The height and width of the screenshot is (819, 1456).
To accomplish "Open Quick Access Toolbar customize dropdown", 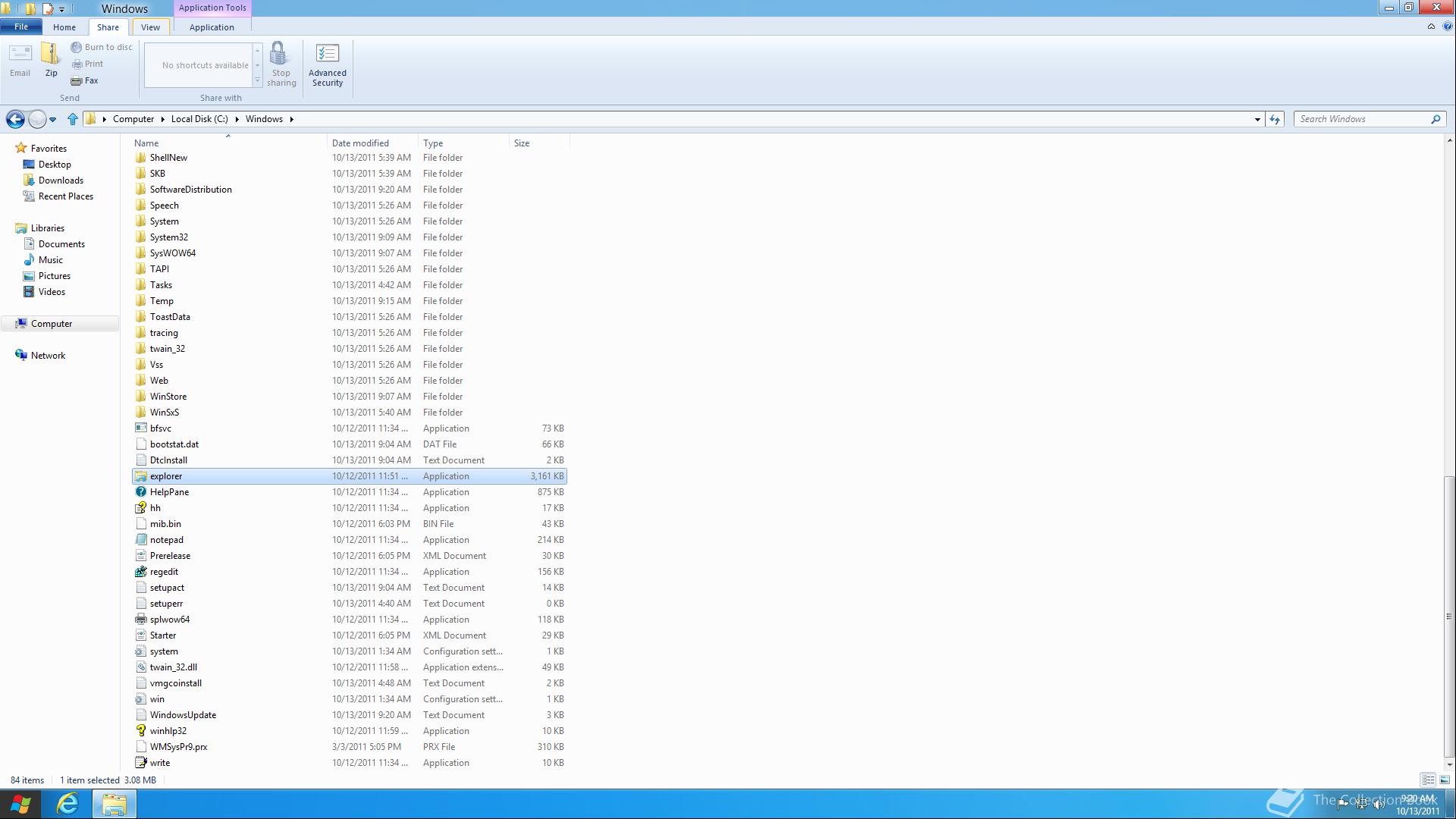I will [x=61, y=9].
